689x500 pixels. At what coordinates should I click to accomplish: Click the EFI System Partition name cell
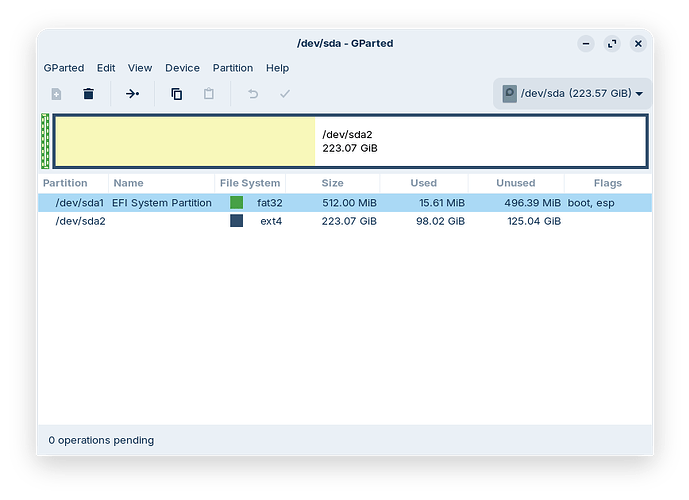pyautogui.click(x=162, y=203)
